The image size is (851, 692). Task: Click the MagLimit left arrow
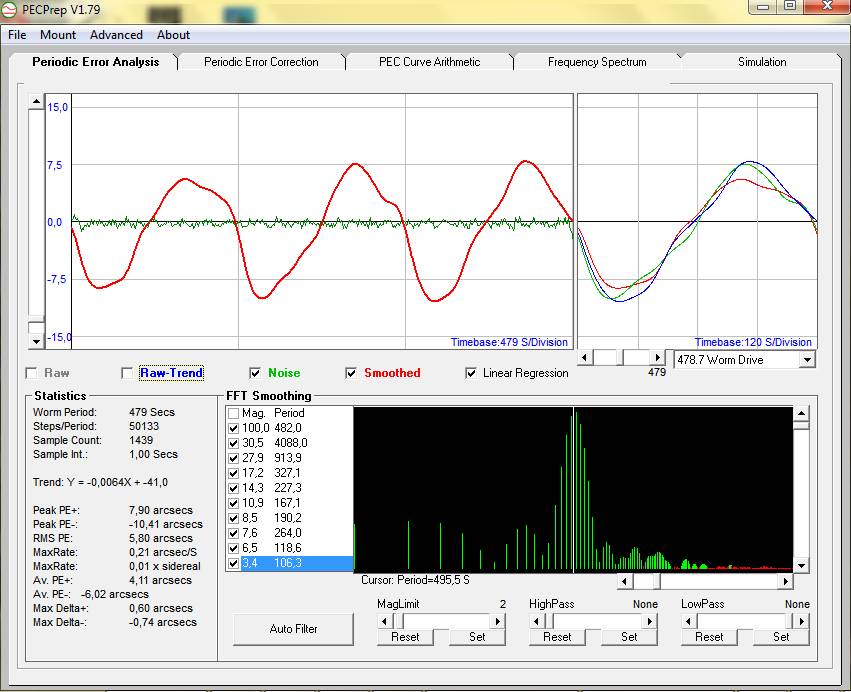pyautogui.click(x=385, y=621)
